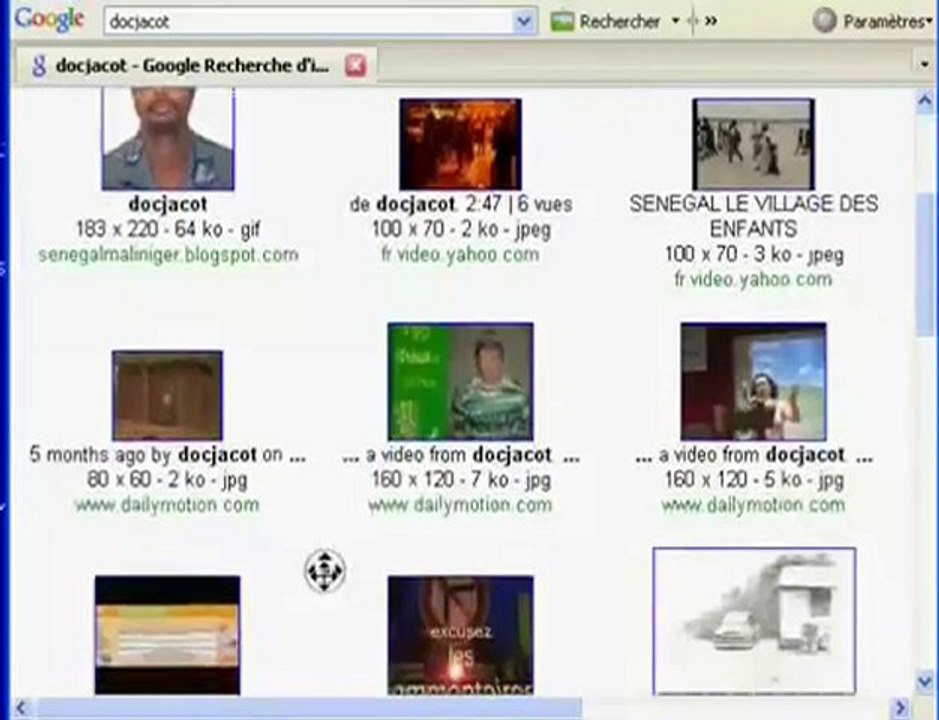Click '5 months ago by docjacot on' caption
939x720 pixels.
[x=168, y=455]
